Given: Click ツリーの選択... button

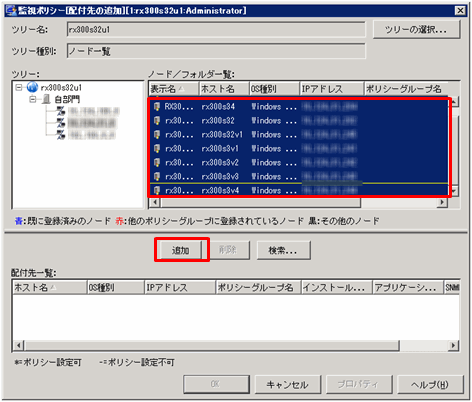Looking at the screenshot, I should [417, 29].
